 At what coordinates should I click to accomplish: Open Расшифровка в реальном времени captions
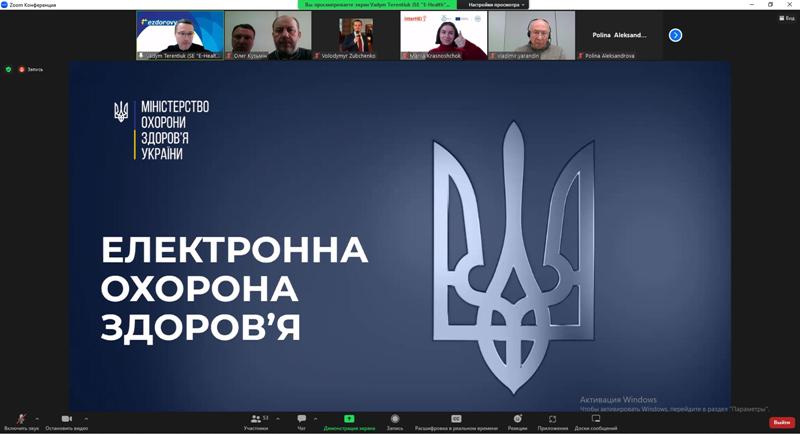coord(456,423)
